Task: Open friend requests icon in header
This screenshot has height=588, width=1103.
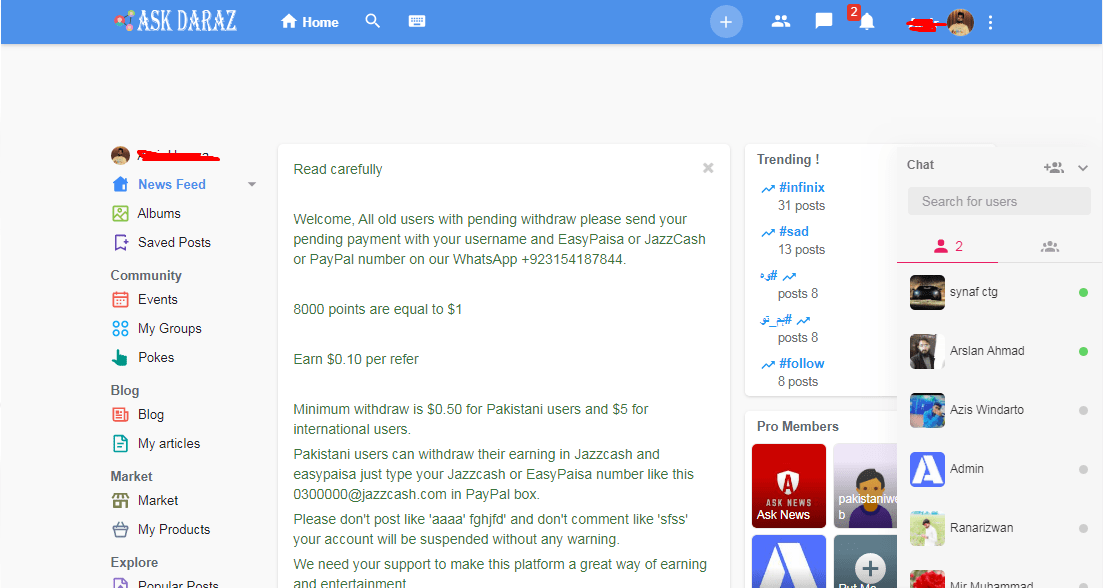Action: coord(781,21)
